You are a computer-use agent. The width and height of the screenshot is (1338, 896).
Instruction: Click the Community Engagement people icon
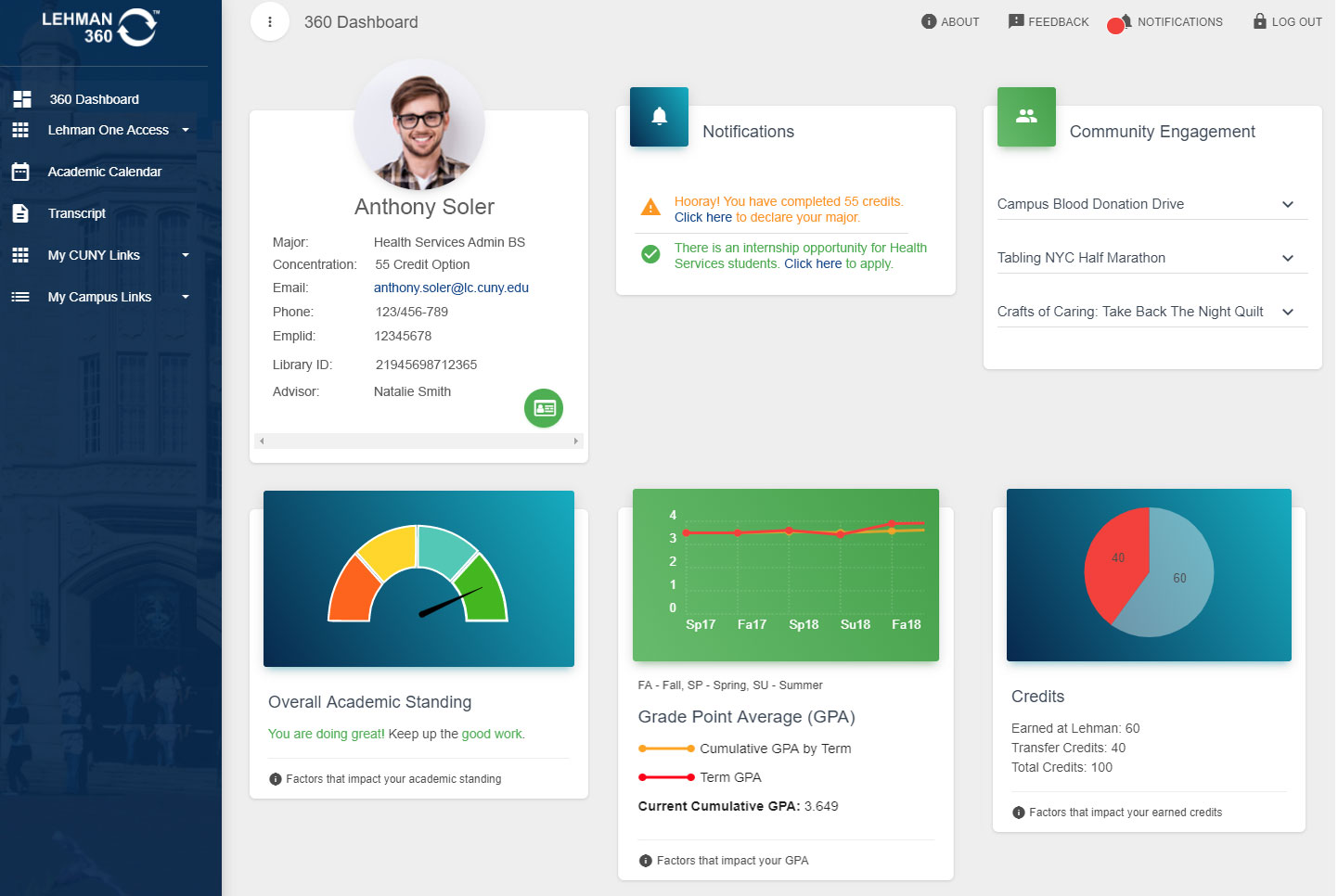[1026, 117]
